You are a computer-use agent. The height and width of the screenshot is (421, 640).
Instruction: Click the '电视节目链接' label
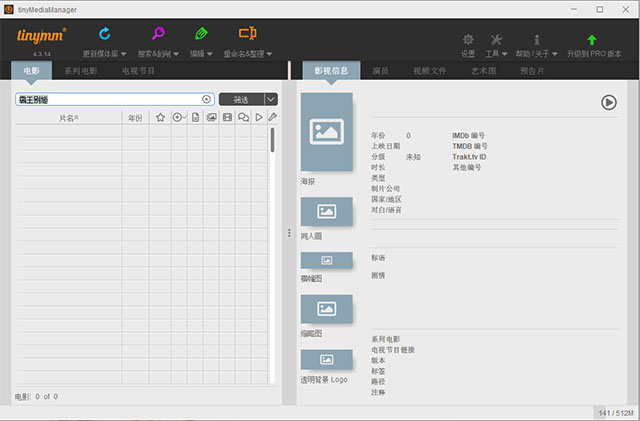click(393, 350)
